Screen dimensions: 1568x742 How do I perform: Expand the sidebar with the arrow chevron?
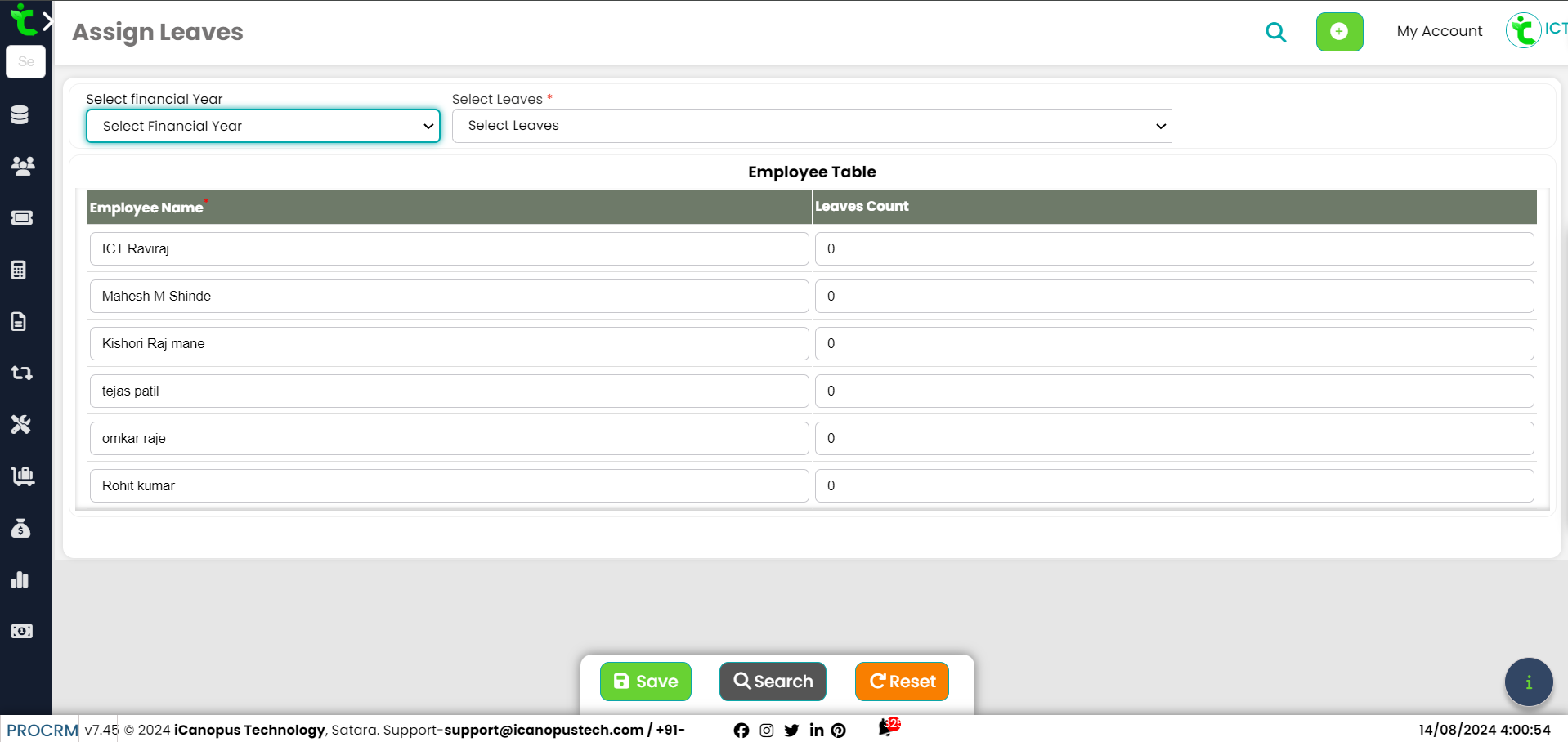47,22
